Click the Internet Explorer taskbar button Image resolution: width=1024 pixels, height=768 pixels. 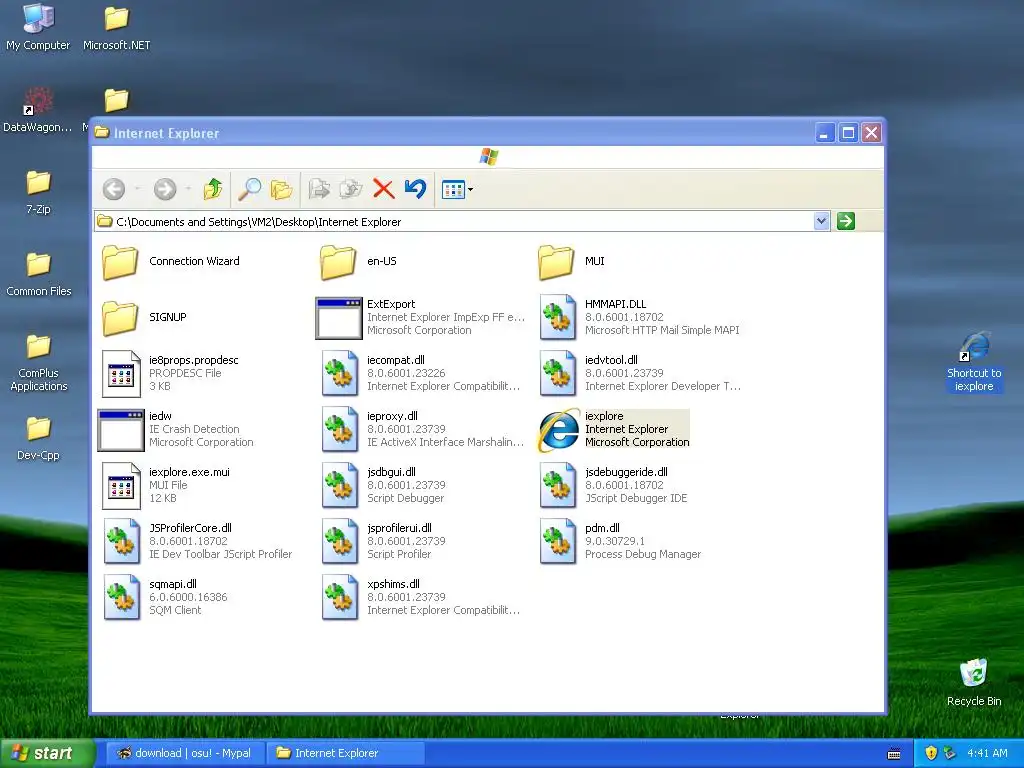pos(345,754)
